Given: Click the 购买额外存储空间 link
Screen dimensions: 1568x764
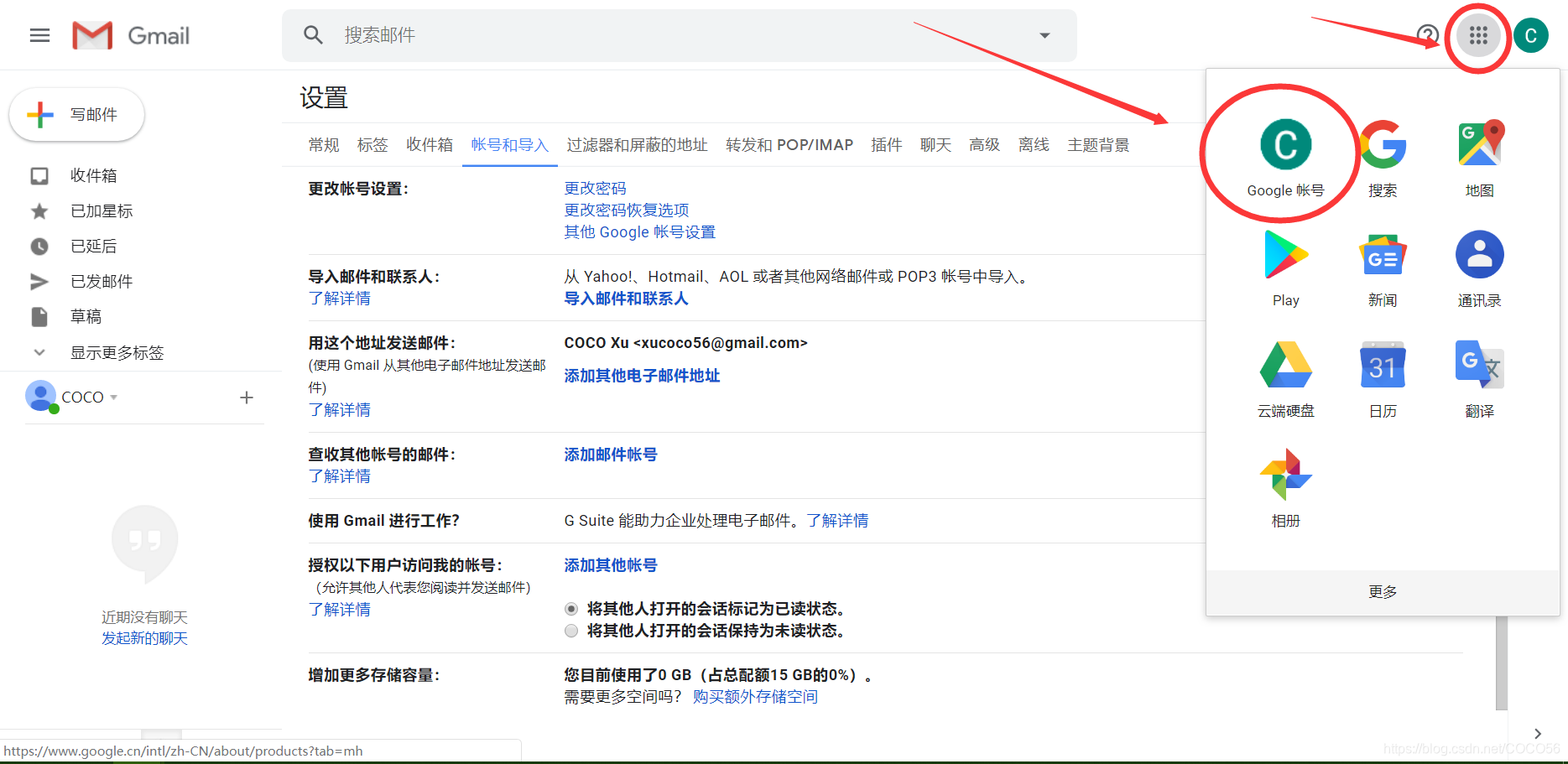Looking at the screenshot, I should [x=755, y=697].
